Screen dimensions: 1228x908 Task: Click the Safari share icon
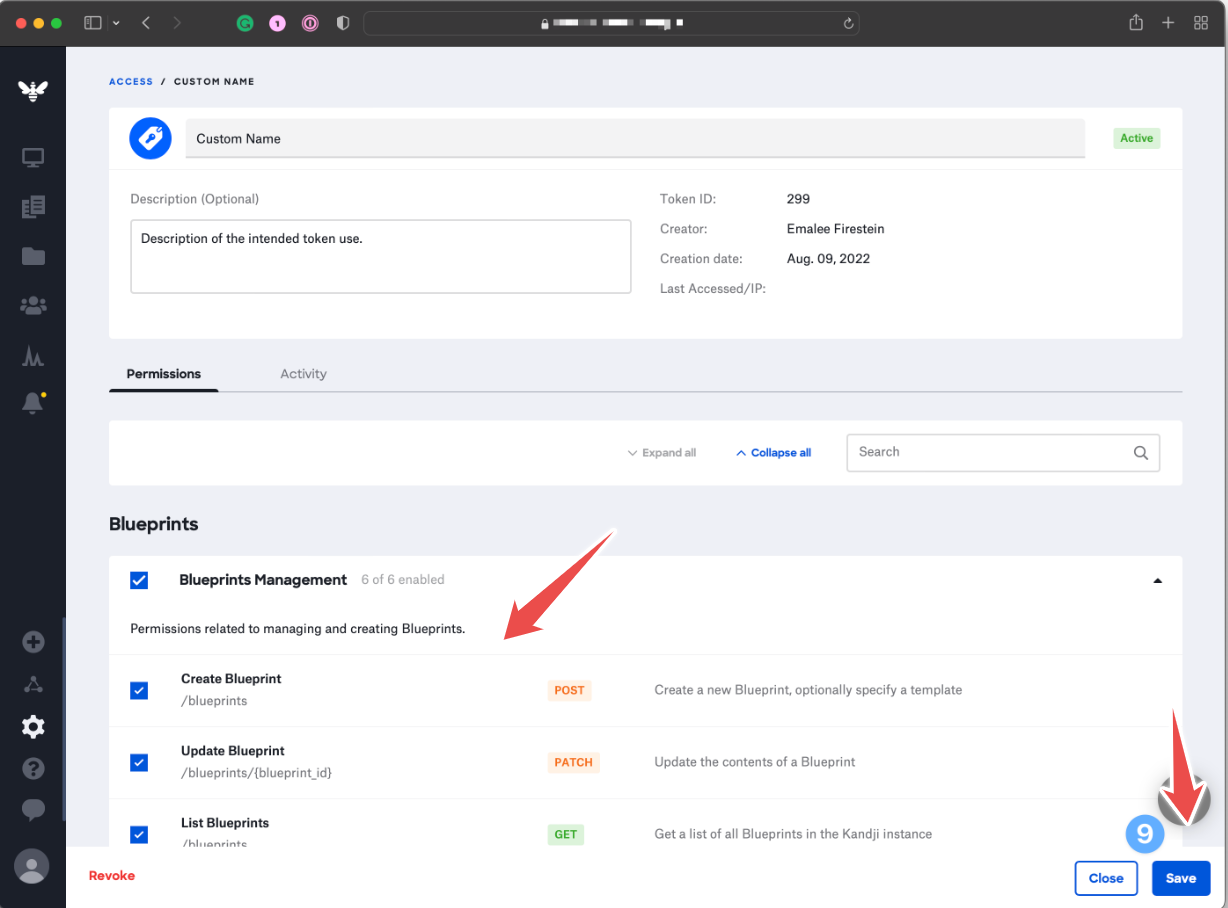pos(1136,23)
